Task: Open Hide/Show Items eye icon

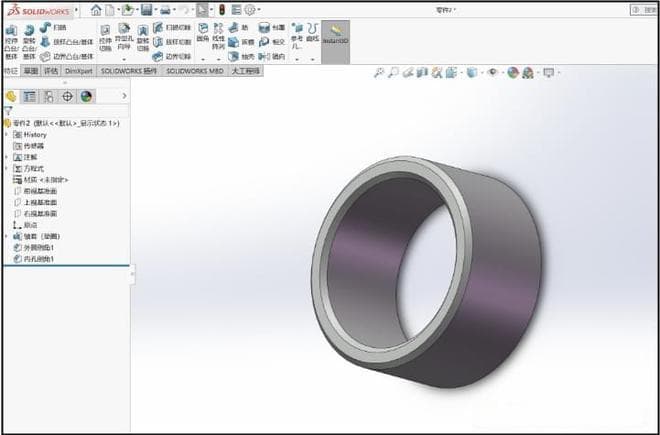Action: tap(492, 73)
